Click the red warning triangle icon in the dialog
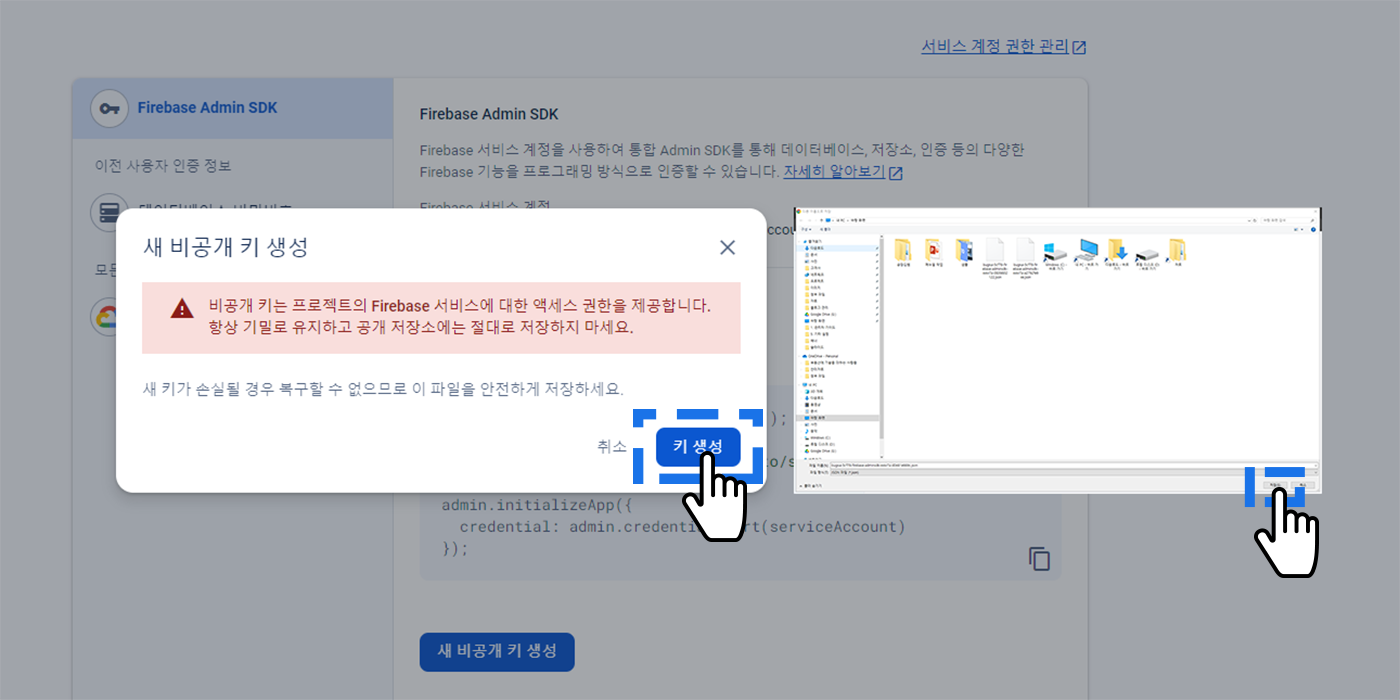The width and height of the screenshot is (1400, 700). coord(182,309)
